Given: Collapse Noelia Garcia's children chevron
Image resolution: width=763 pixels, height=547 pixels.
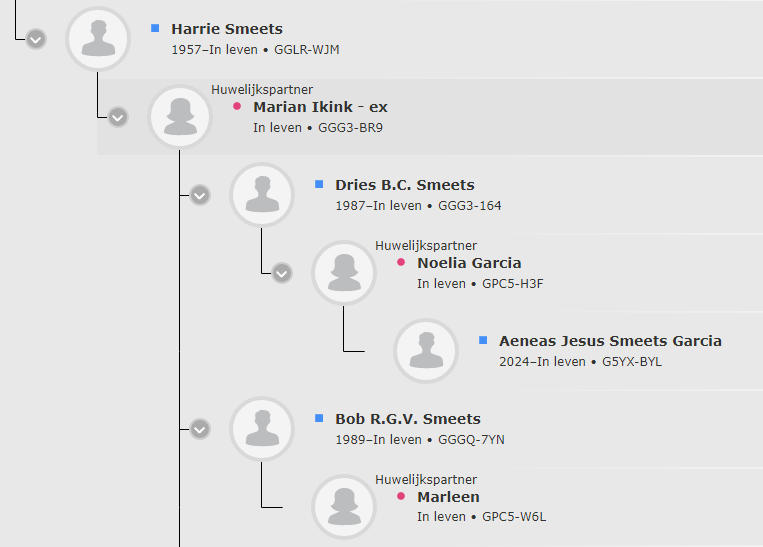Looking at the screenshot, I should click(282, 273).
